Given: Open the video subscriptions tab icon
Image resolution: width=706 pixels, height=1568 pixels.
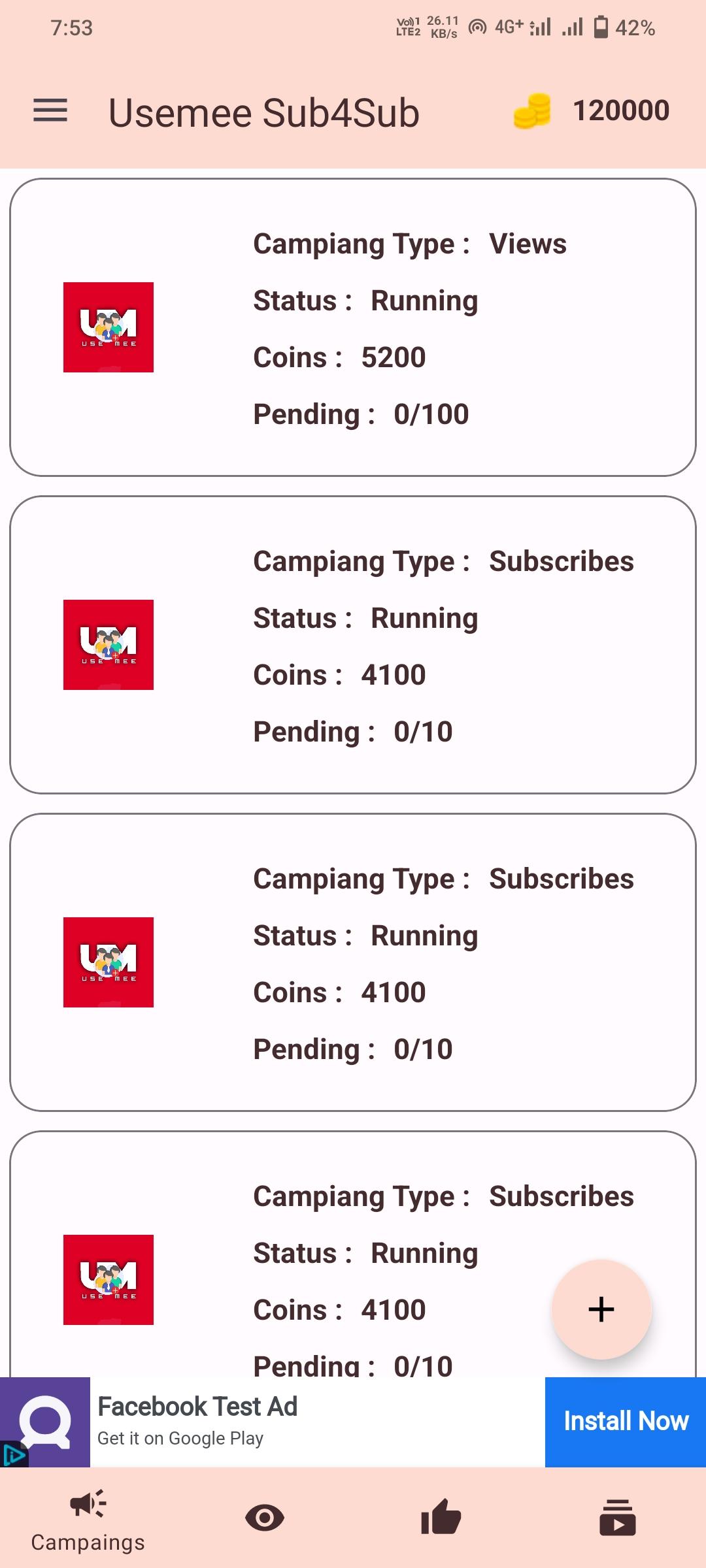Looking at the screenshot, I should pyautogui.click(x=618, y=1517).
